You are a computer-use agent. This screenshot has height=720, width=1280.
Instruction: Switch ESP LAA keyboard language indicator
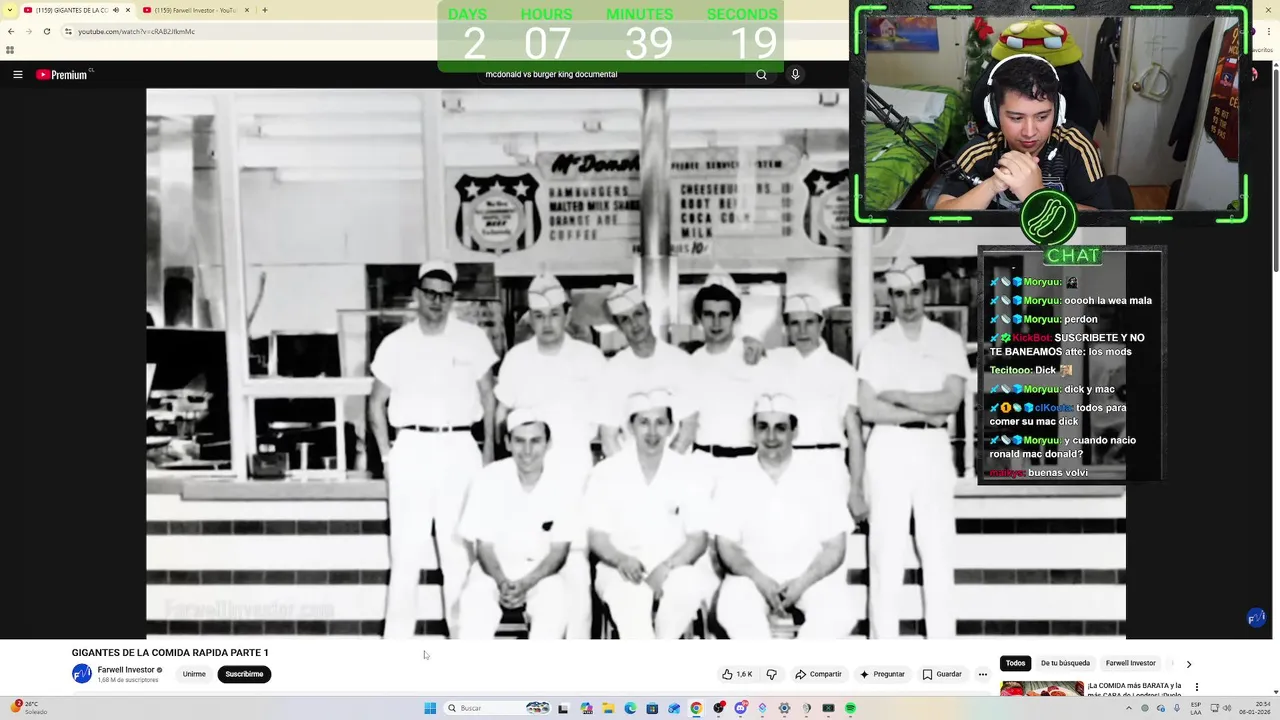point(1196,708)
